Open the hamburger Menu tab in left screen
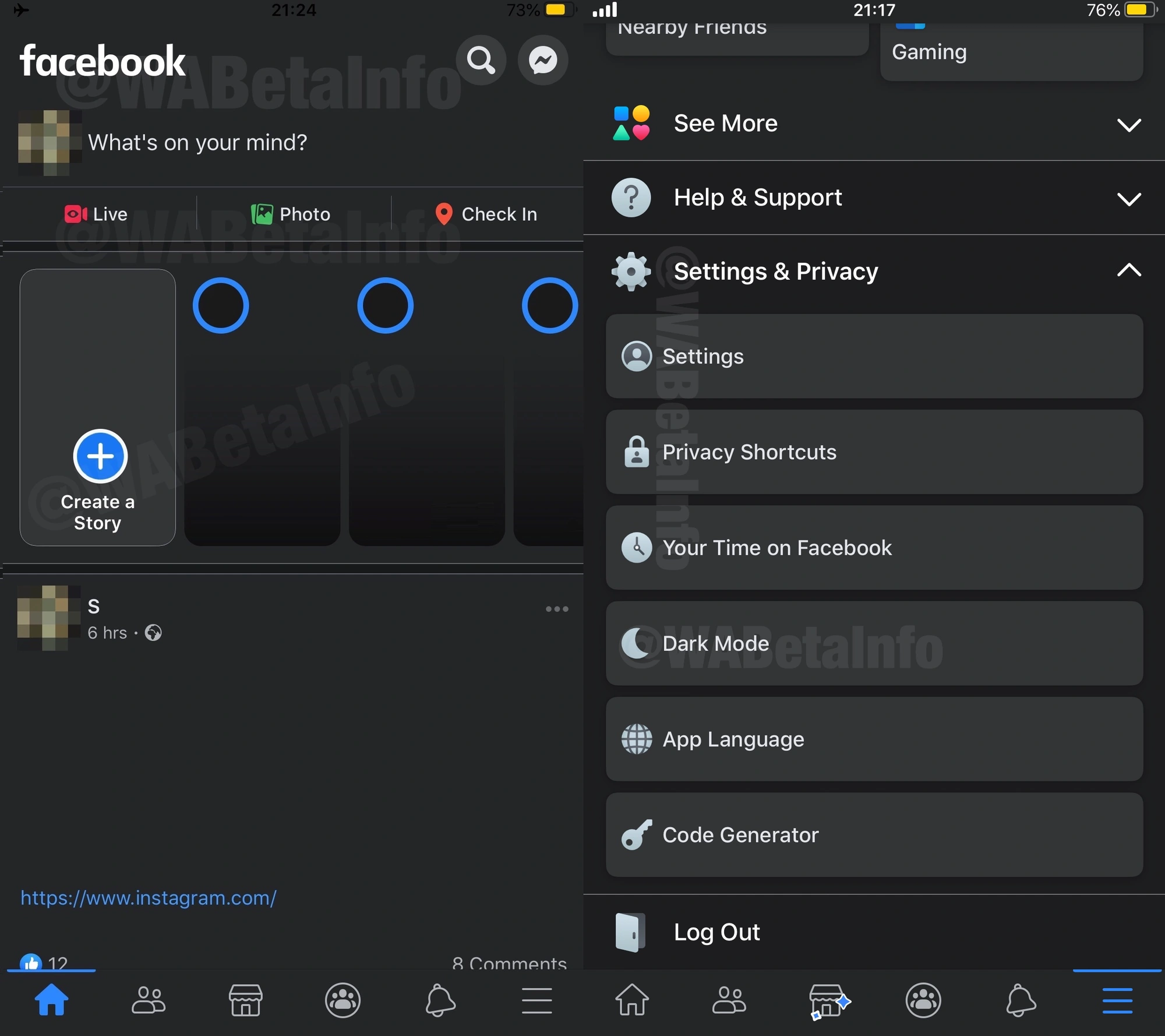The image size is (1165, 1036). tap(536, 1000)
